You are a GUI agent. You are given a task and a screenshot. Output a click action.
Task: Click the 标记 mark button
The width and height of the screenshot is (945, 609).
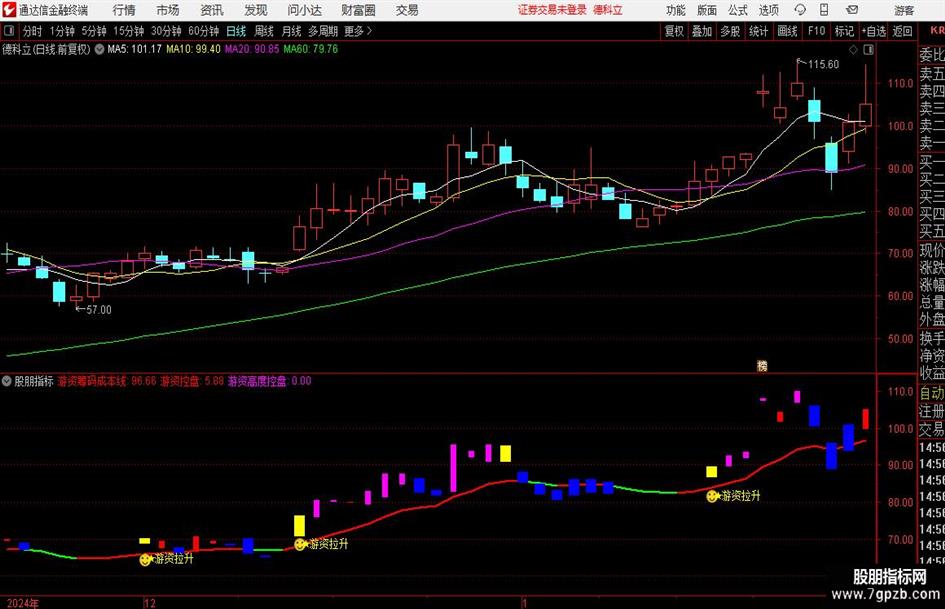(844, 31)
